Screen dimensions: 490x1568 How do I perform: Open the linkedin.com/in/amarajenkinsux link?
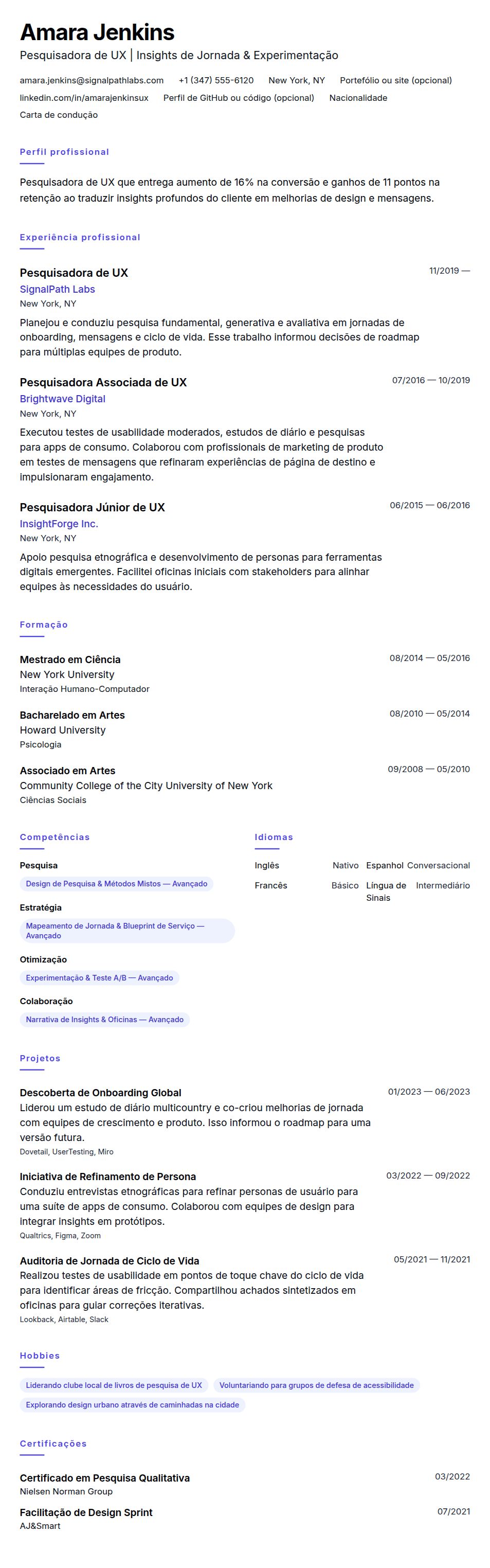(x=84, y=98)
